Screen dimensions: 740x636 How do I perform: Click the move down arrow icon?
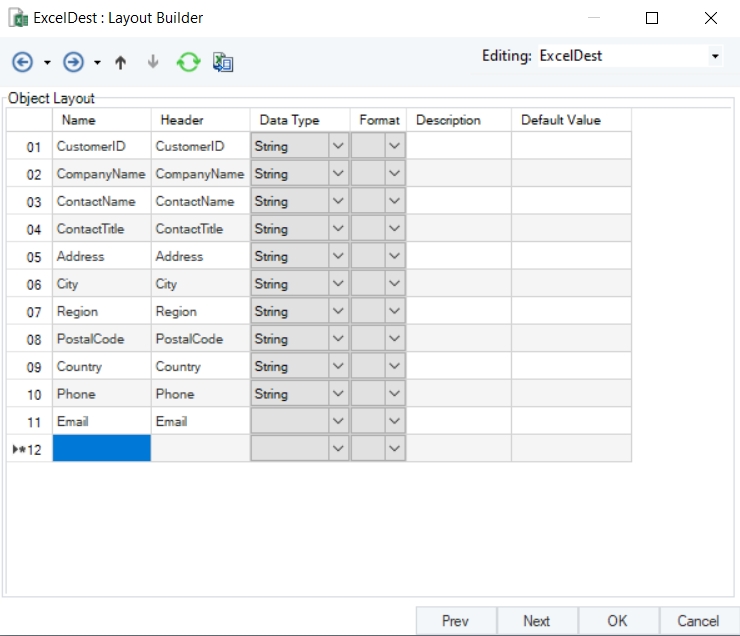153,62
